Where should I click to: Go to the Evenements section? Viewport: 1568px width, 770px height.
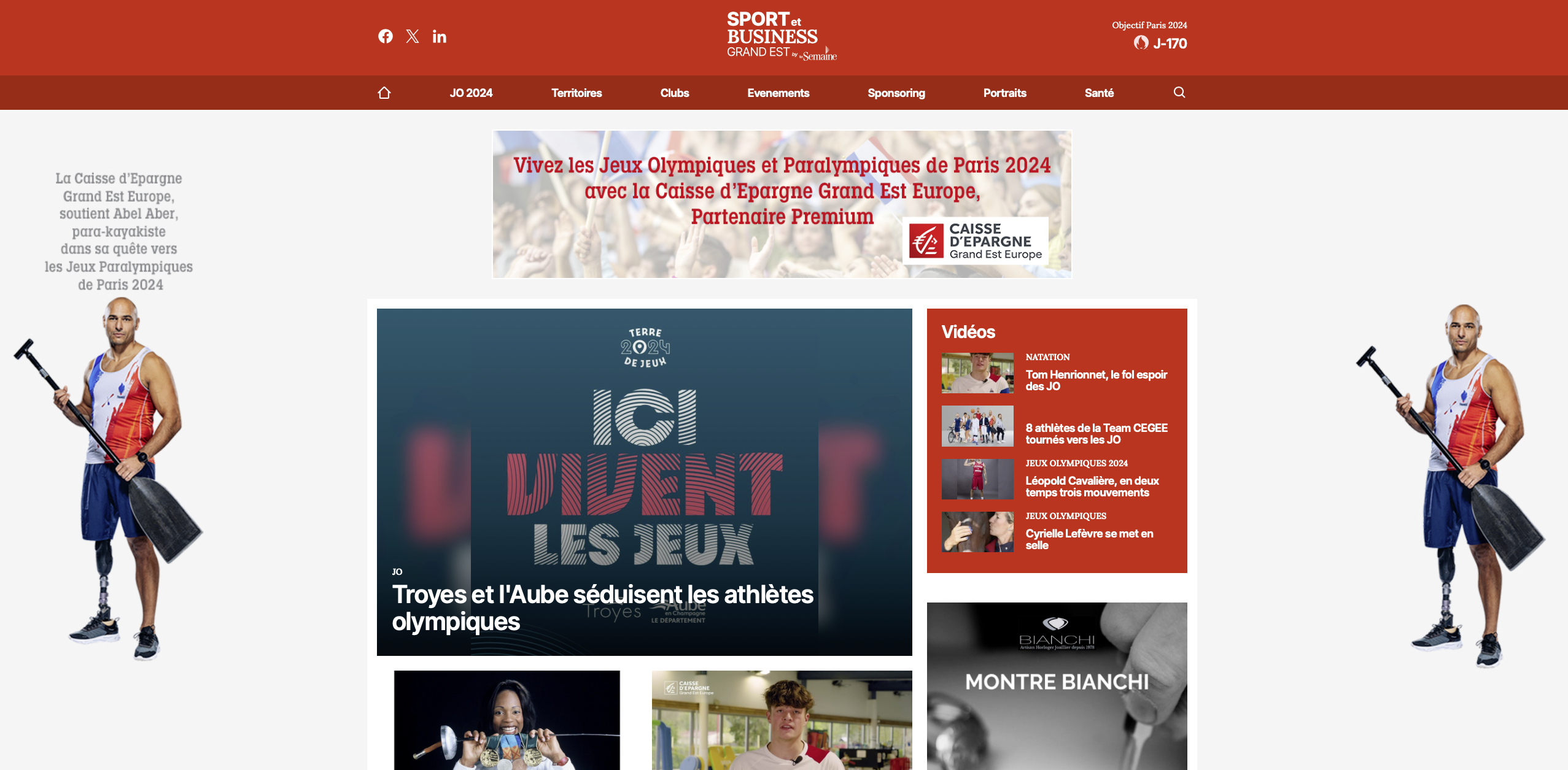[778, 93]
